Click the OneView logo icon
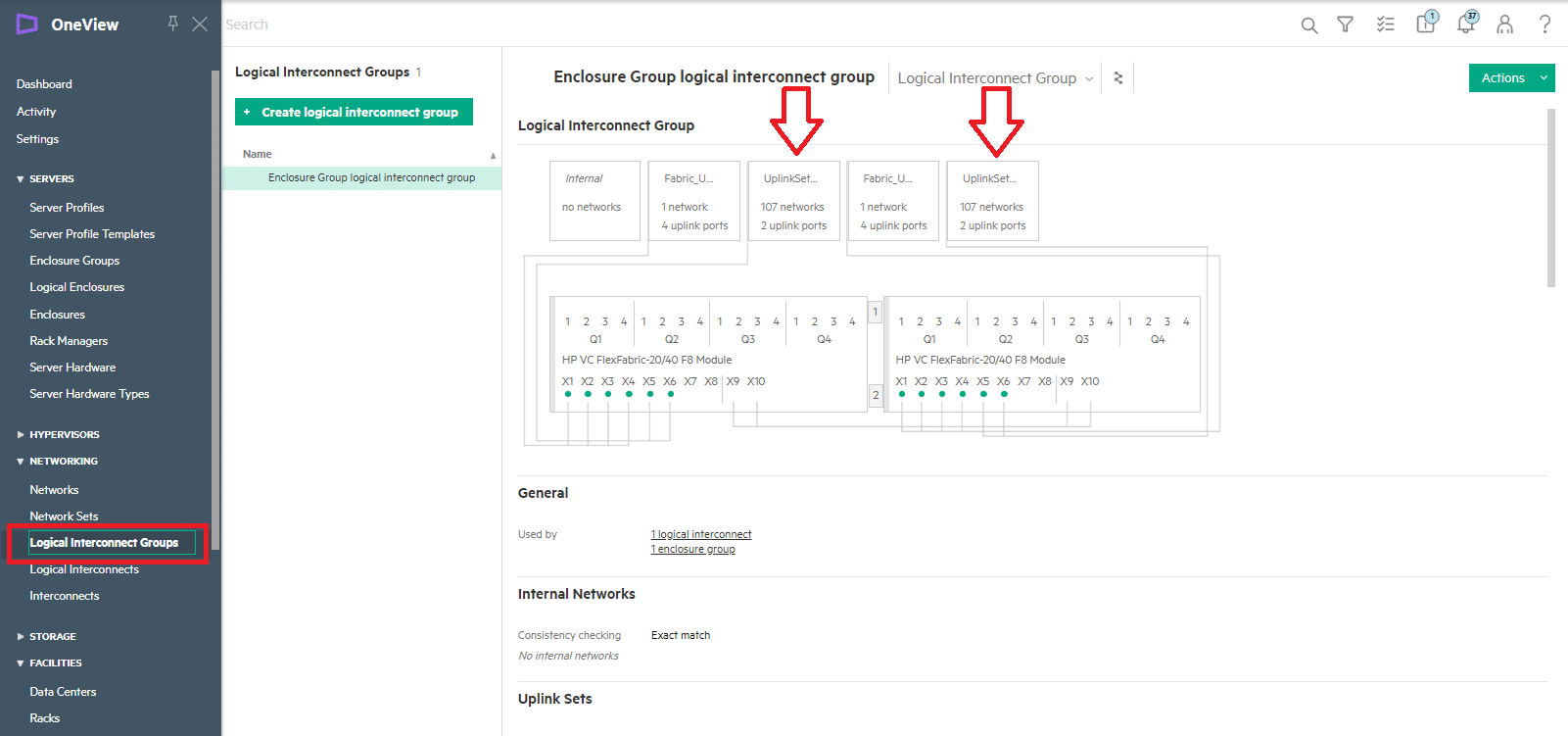Image resolution: width=1568 pixels, height=736 pixels. pyautogui.click(x=26, y=25)
